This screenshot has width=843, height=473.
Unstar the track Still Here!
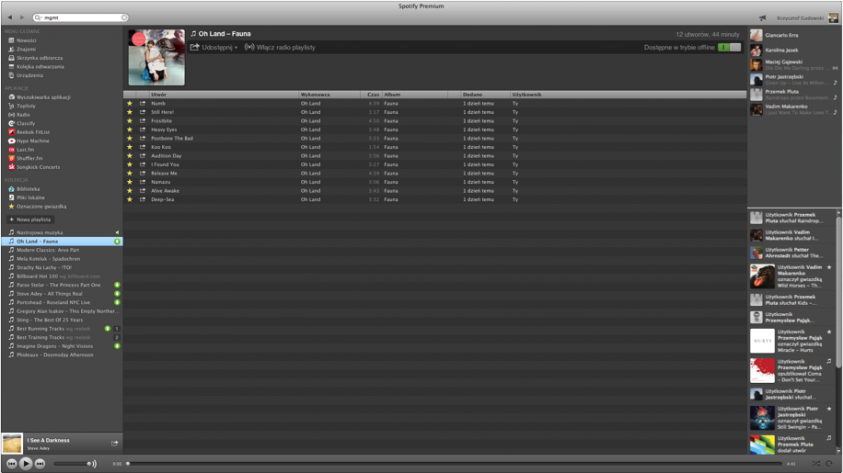[130, 112]
